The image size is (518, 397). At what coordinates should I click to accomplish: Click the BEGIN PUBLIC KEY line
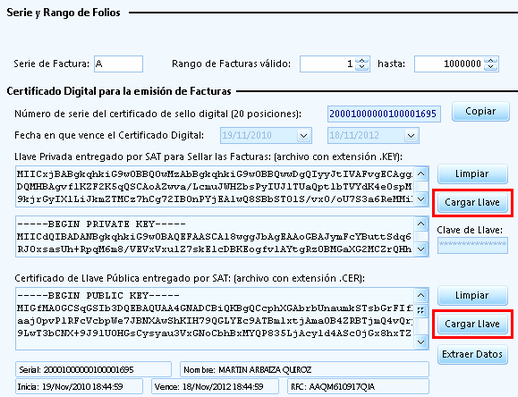(98, 296)
